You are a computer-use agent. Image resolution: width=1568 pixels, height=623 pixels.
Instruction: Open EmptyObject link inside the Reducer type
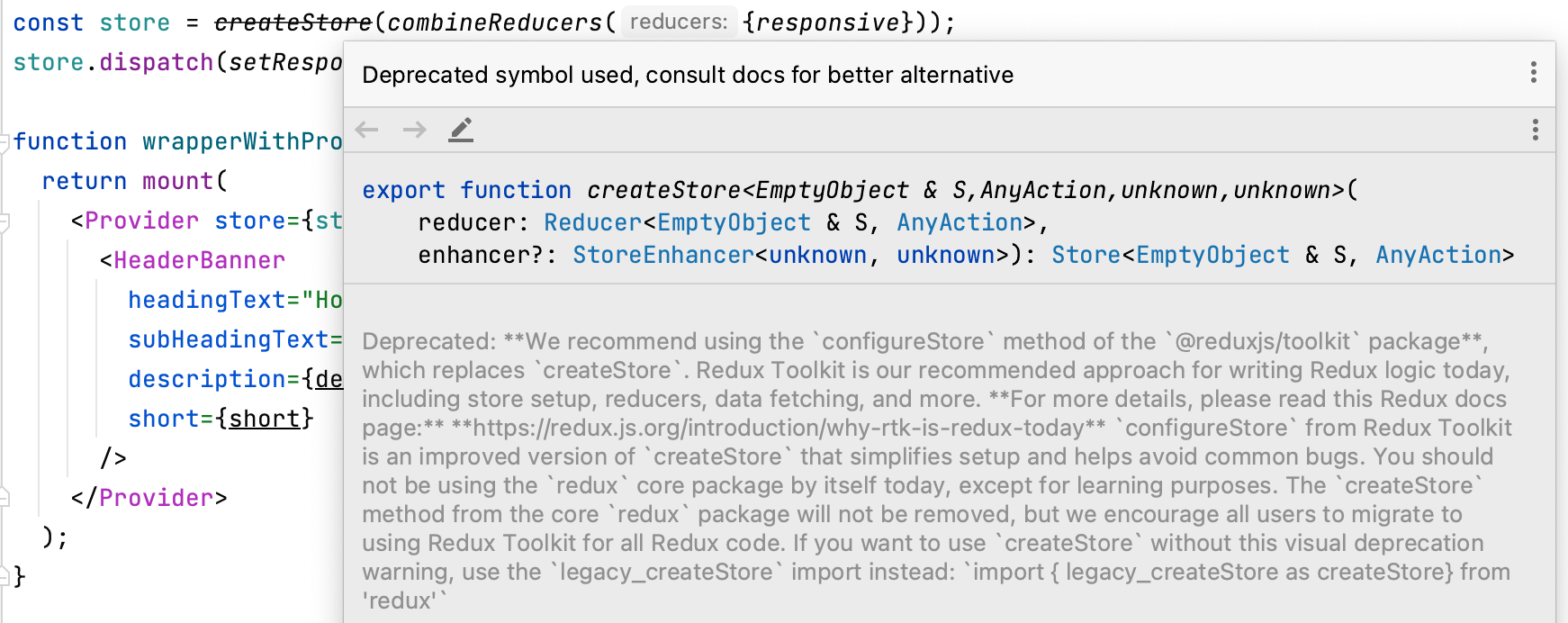pyautogui.click(x=734, y=222)
